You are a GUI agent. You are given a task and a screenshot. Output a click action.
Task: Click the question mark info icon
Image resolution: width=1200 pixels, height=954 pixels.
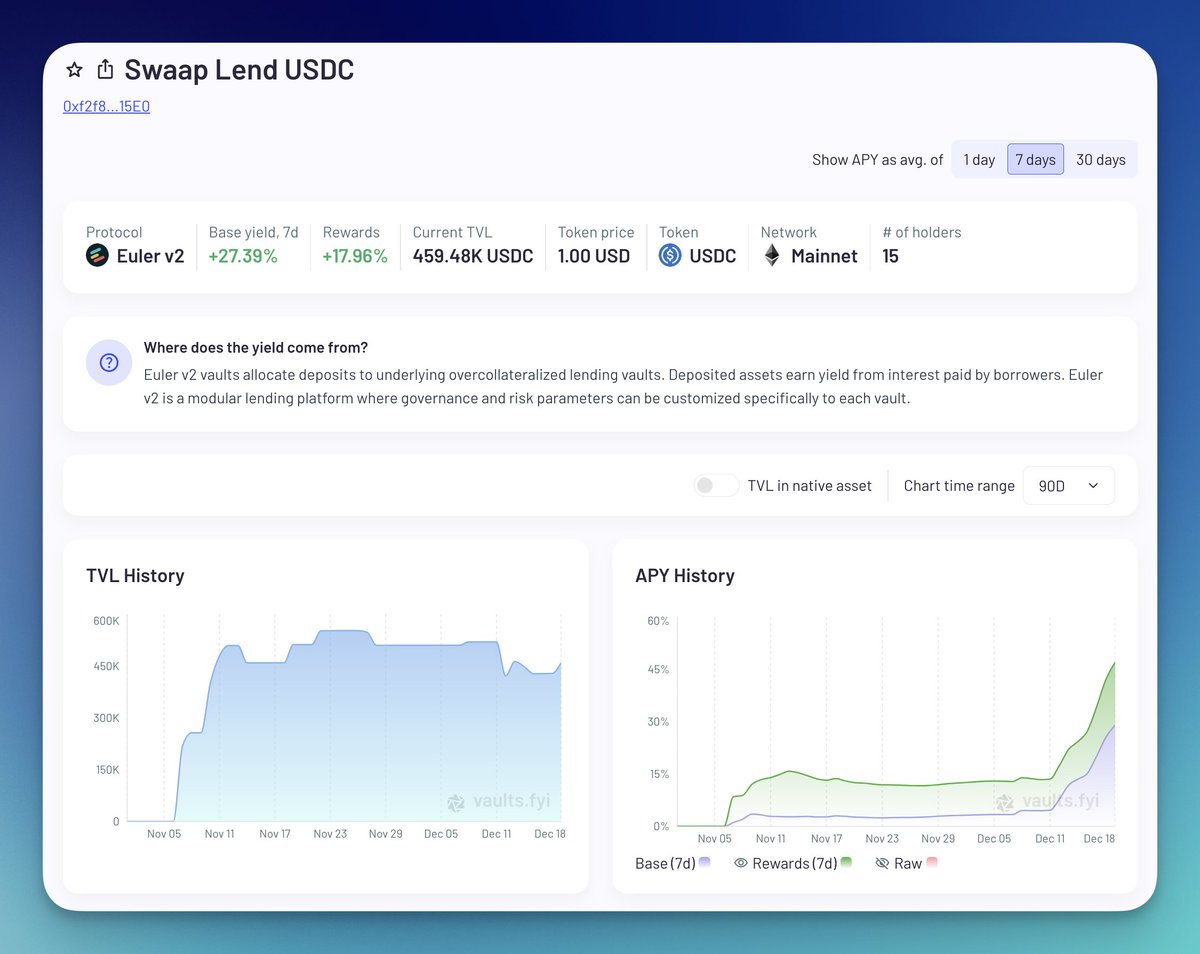(x=109, y=362)
